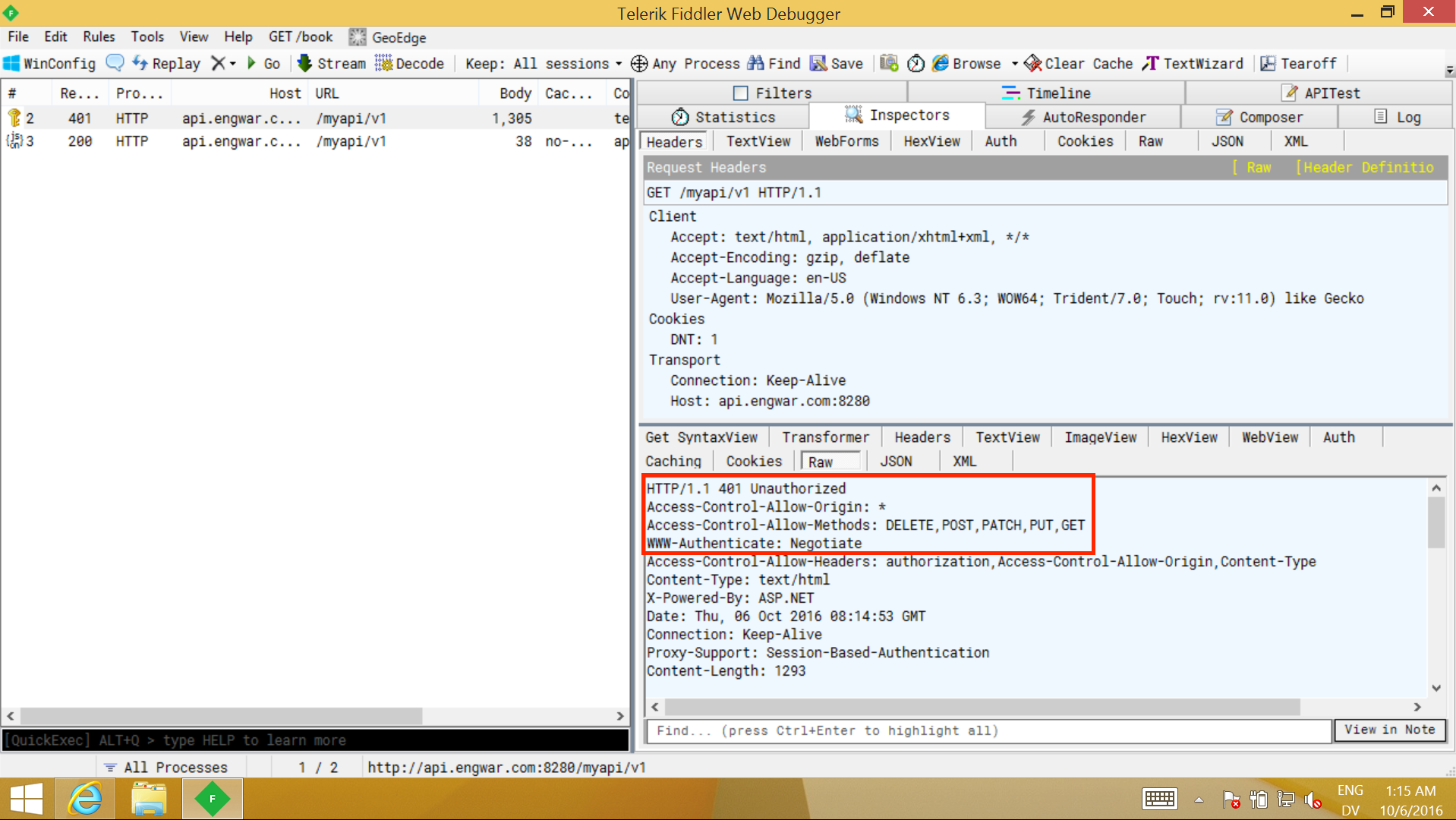Open response ImageView tab
The image size is (1456, 820).
tap(1100, 437)
